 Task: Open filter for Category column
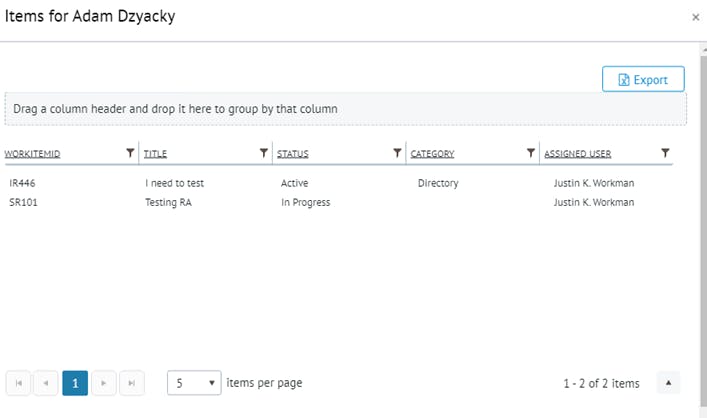coord(531,153)
